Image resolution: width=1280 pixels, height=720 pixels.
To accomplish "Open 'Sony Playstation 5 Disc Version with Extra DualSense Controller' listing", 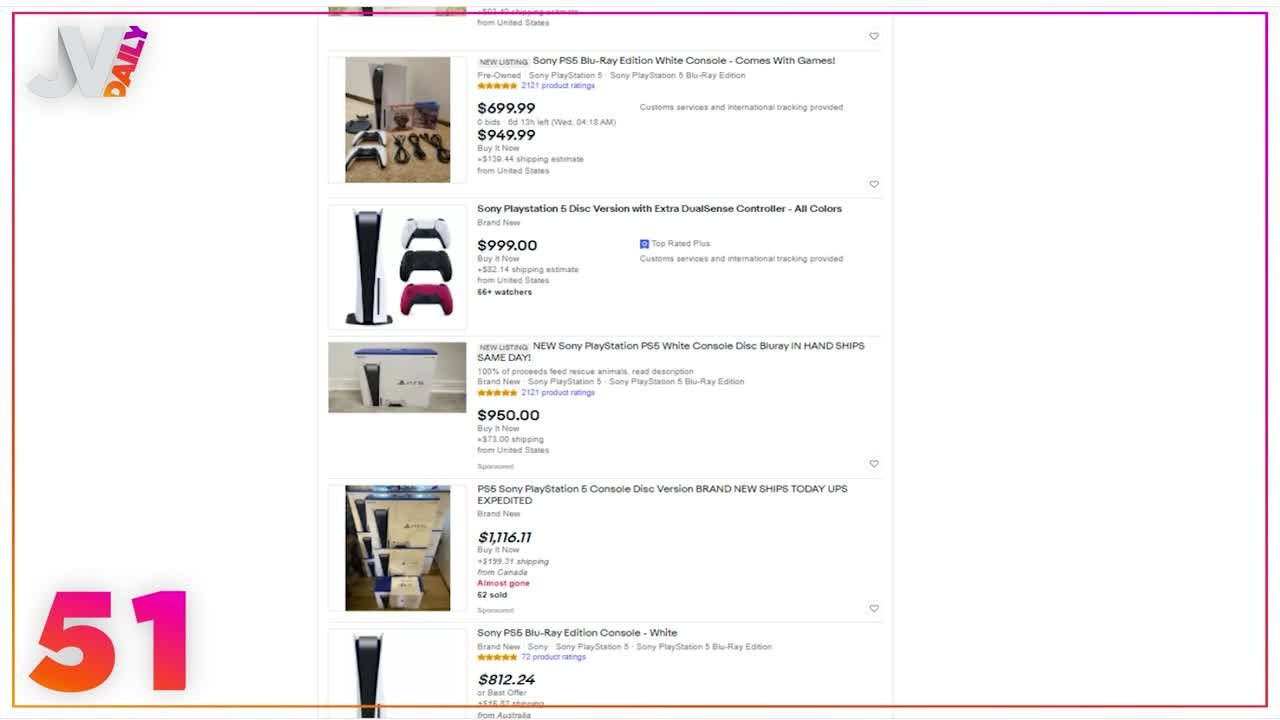I will pos(659,209).
